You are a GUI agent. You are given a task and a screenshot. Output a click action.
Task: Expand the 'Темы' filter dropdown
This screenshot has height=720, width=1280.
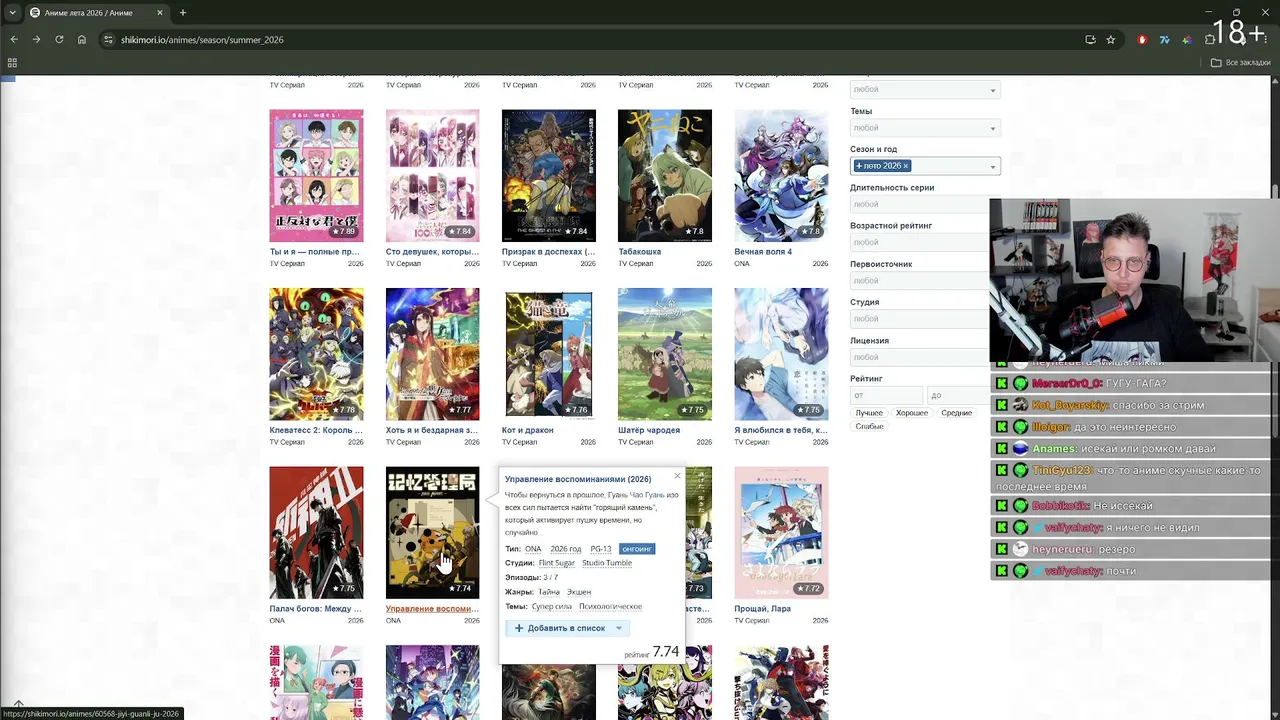click(x=925, y=128)
